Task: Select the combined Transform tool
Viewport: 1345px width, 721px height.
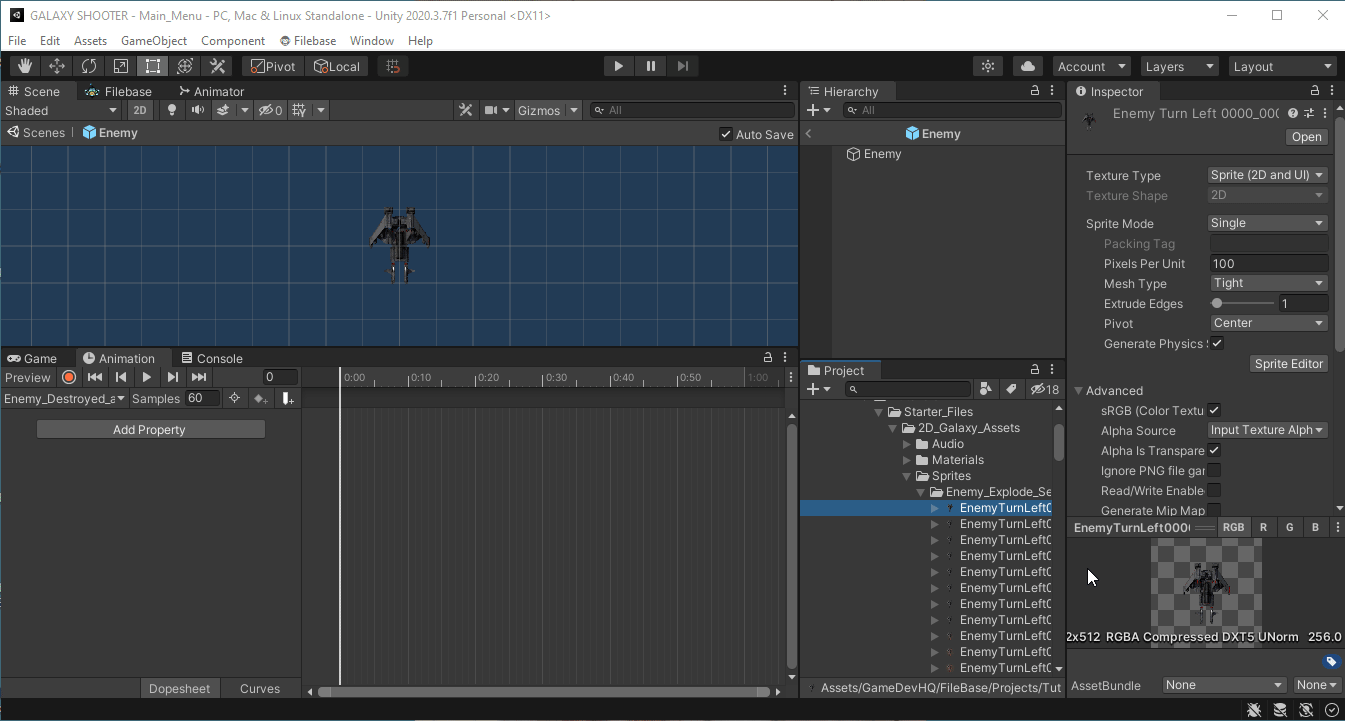Action: [x=185, y=66]
